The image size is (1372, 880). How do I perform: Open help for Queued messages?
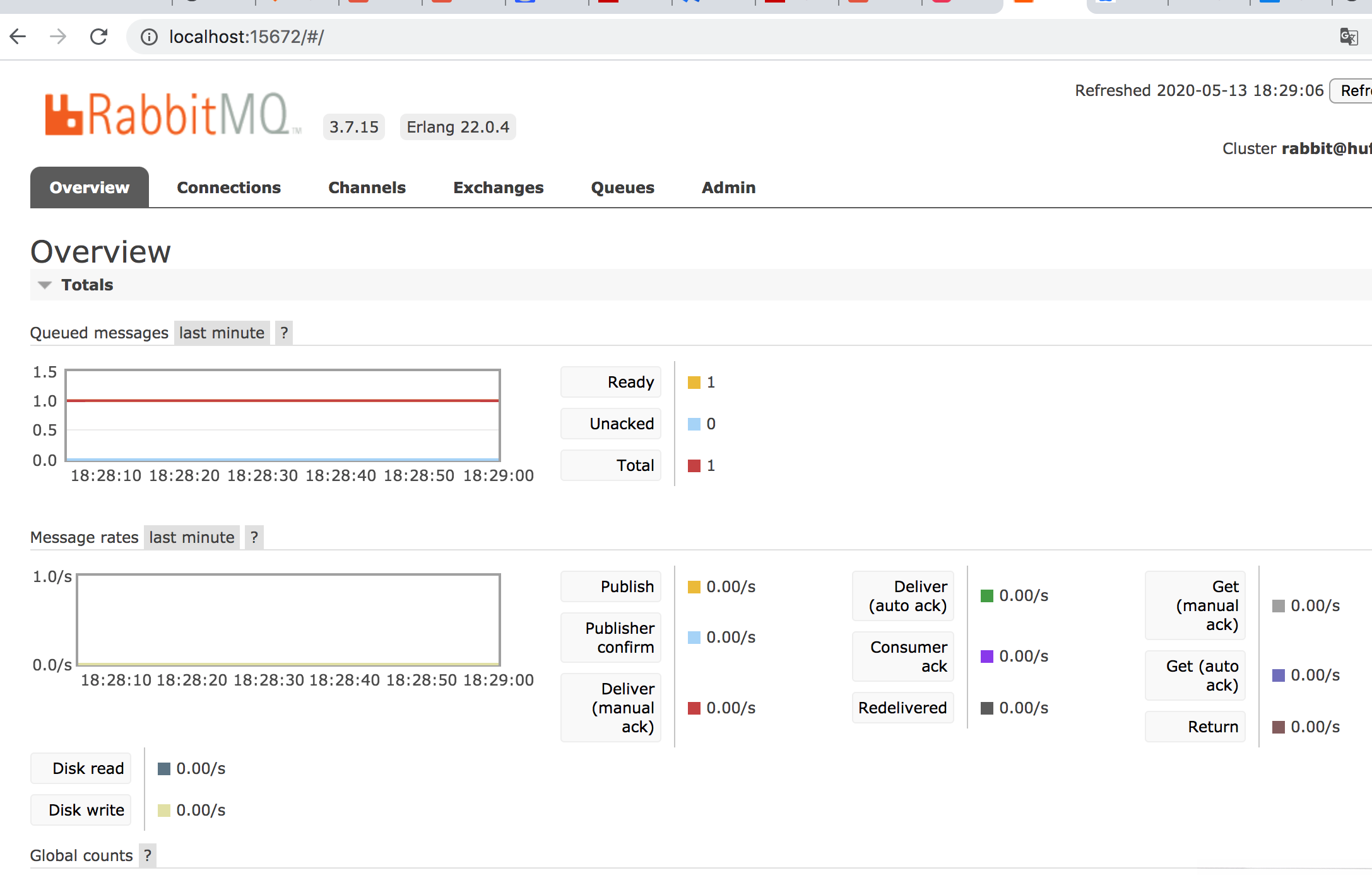click(284, 333)
